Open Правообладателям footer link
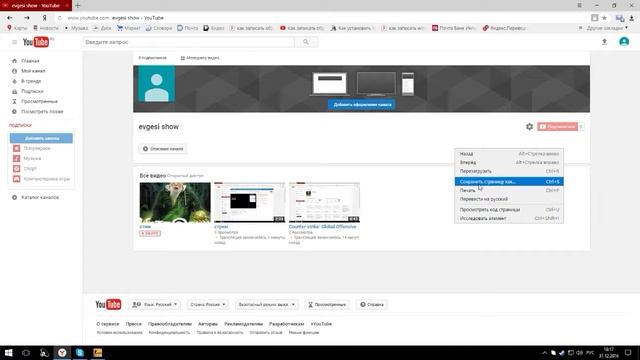 [170, 324]
